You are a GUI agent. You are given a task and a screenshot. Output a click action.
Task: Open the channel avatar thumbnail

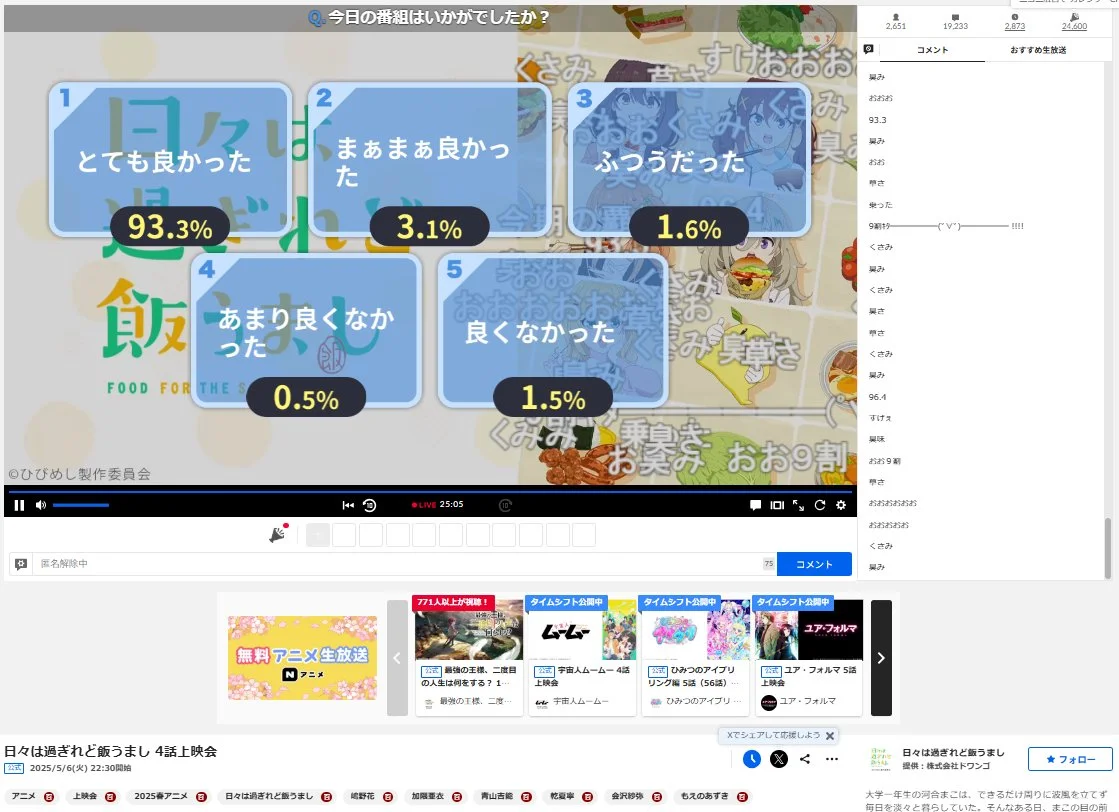[x=881, y=759]
